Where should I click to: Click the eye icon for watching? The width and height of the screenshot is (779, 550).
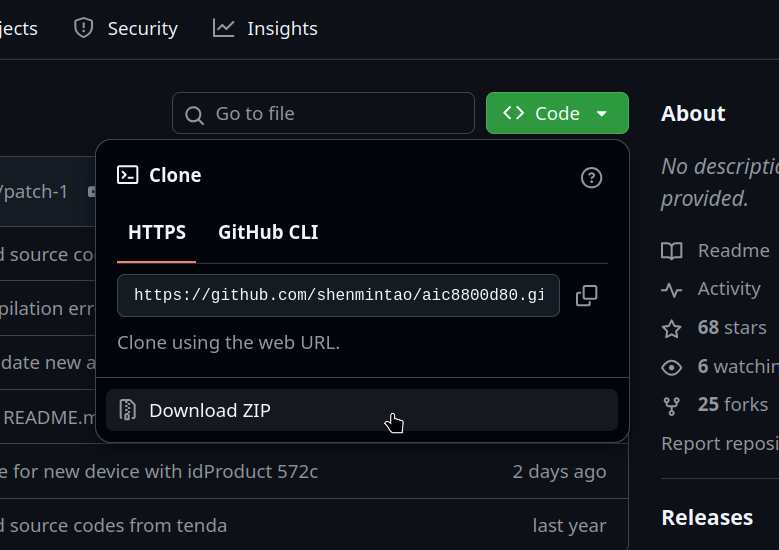[x=672, y=367]
